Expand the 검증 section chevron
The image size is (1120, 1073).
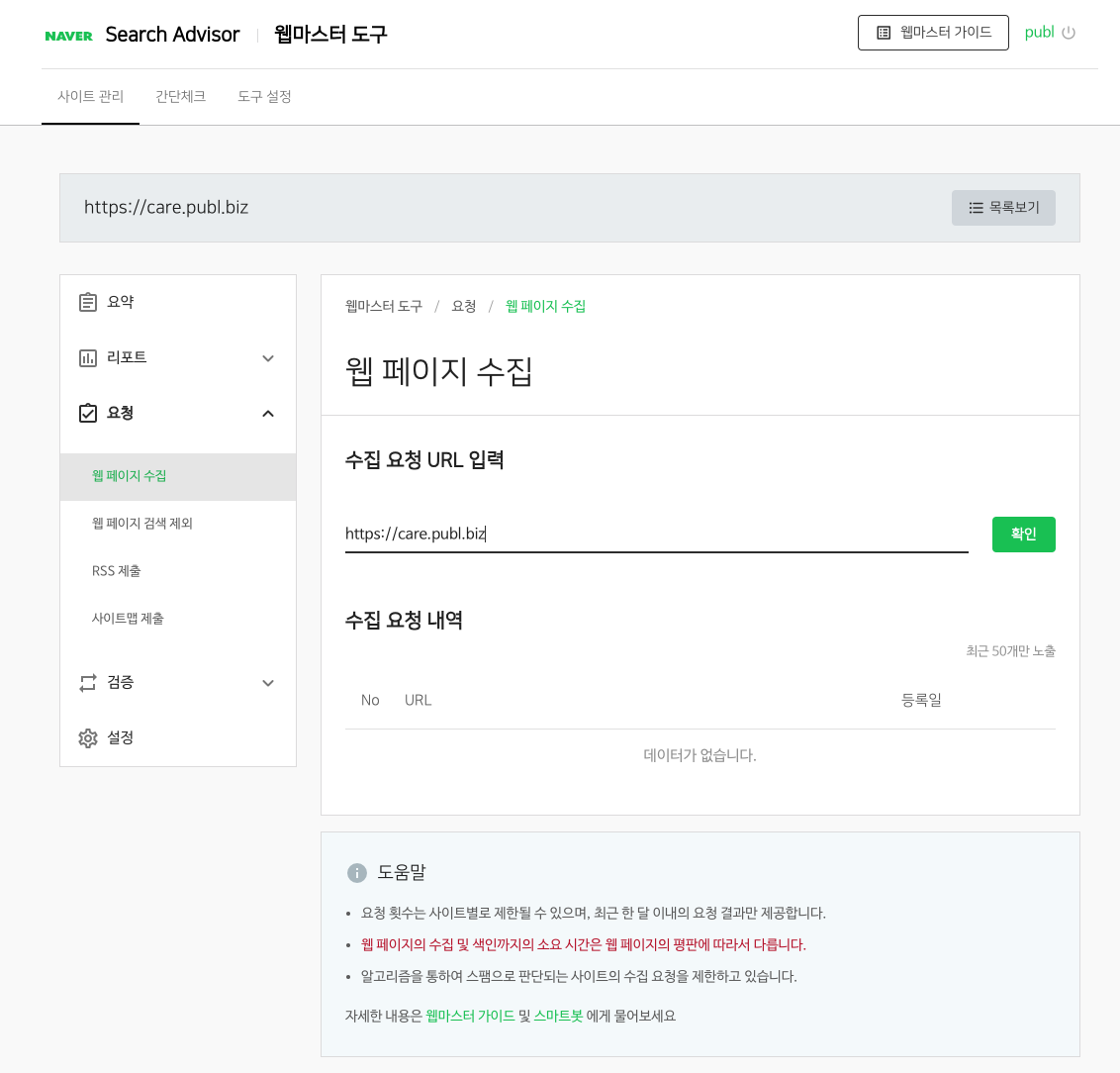point(267,682)
